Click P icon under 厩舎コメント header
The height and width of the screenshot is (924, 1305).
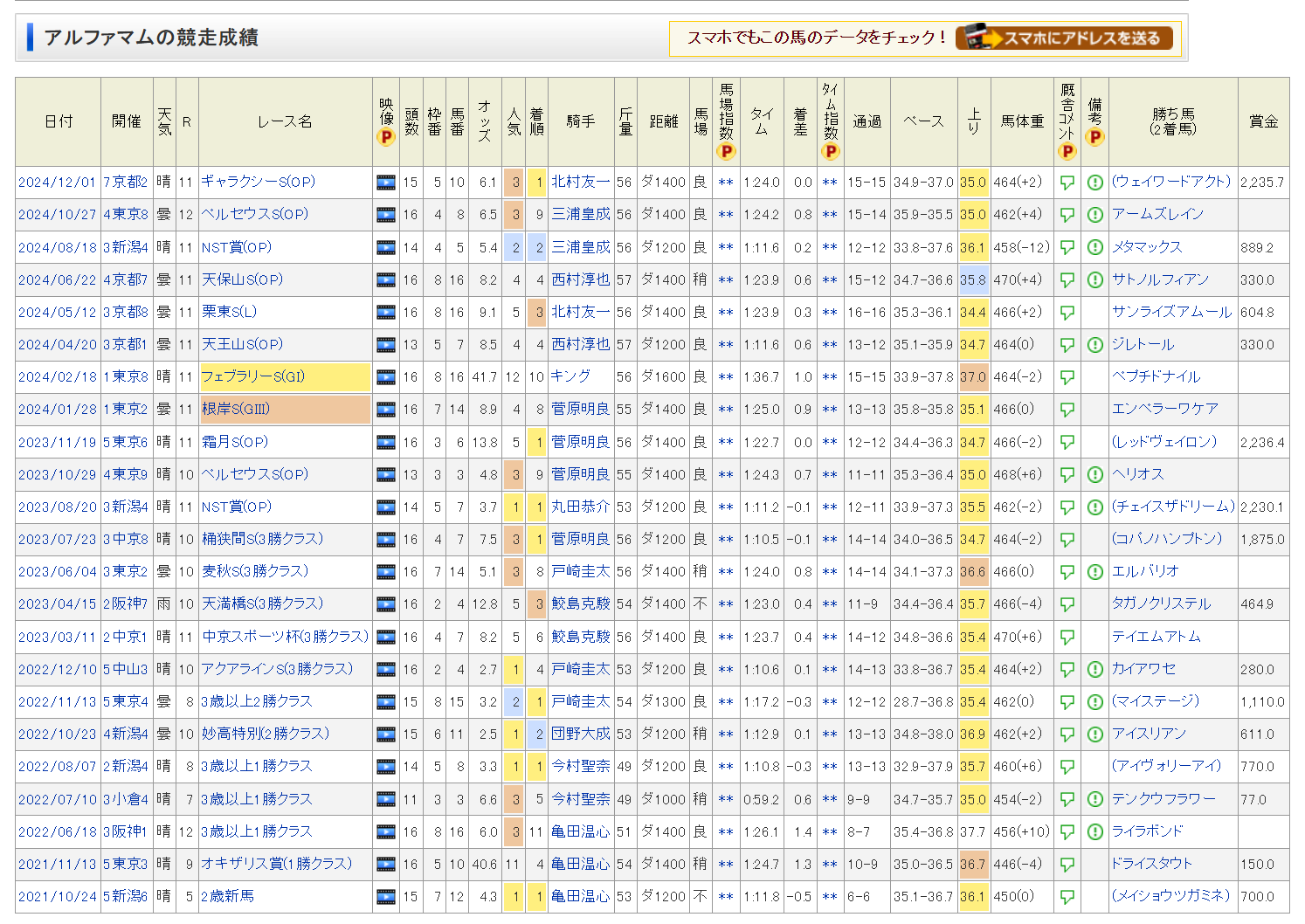(x=1067, y=151)
